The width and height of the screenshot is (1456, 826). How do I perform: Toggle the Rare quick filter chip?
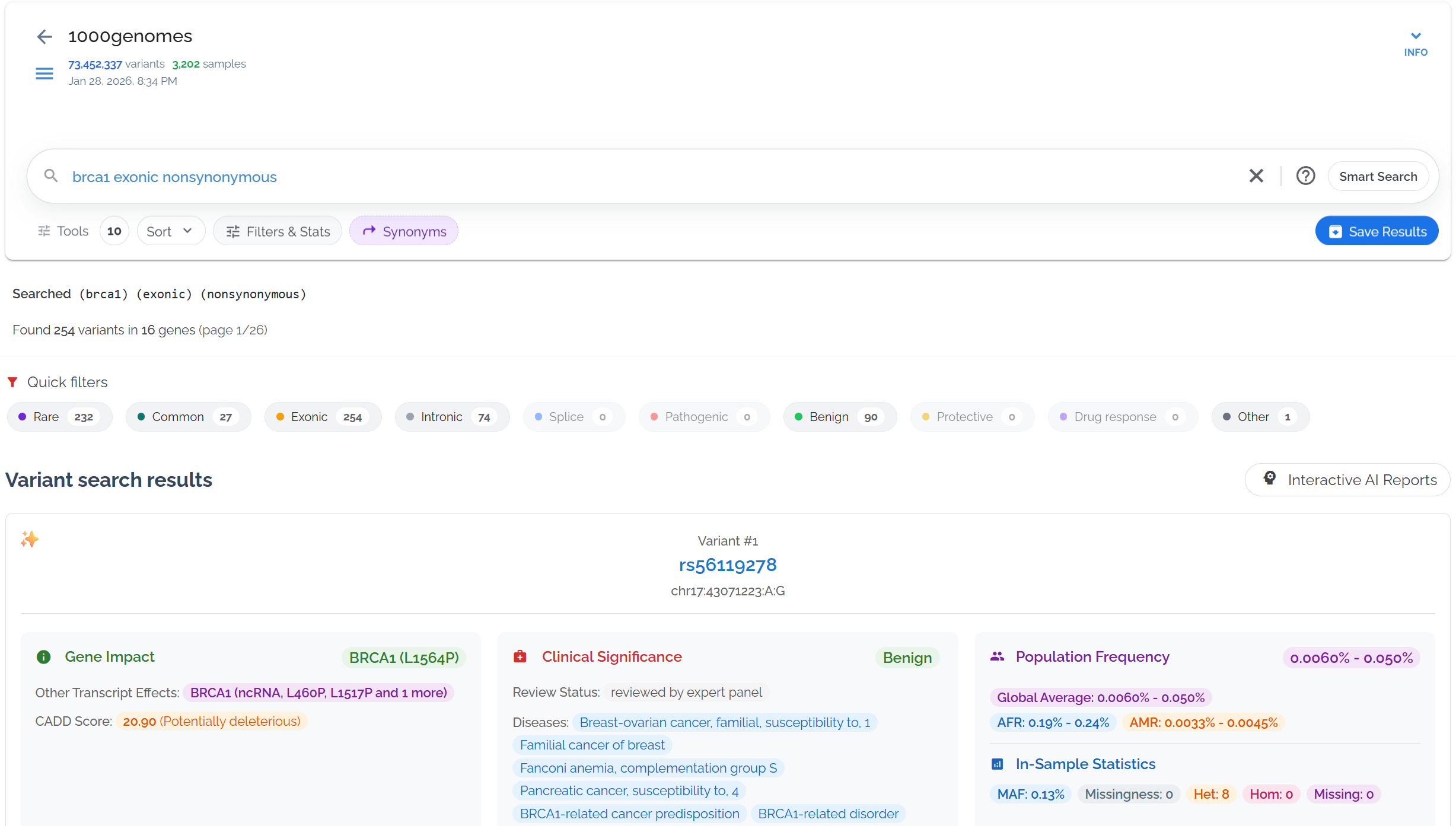click(x=59, y=417)
